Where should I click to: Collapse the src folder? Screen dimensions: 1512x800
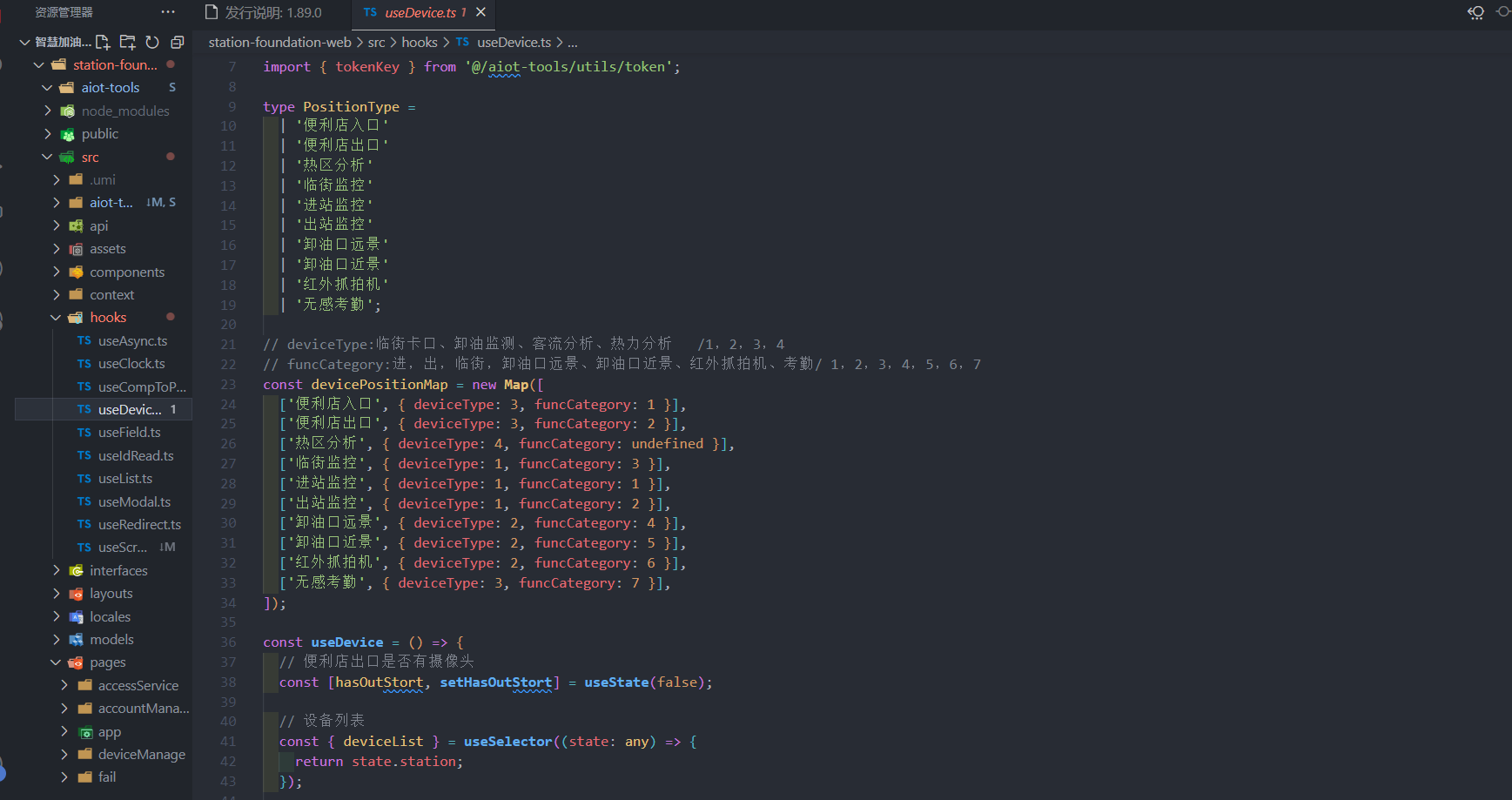click(48, 157)
